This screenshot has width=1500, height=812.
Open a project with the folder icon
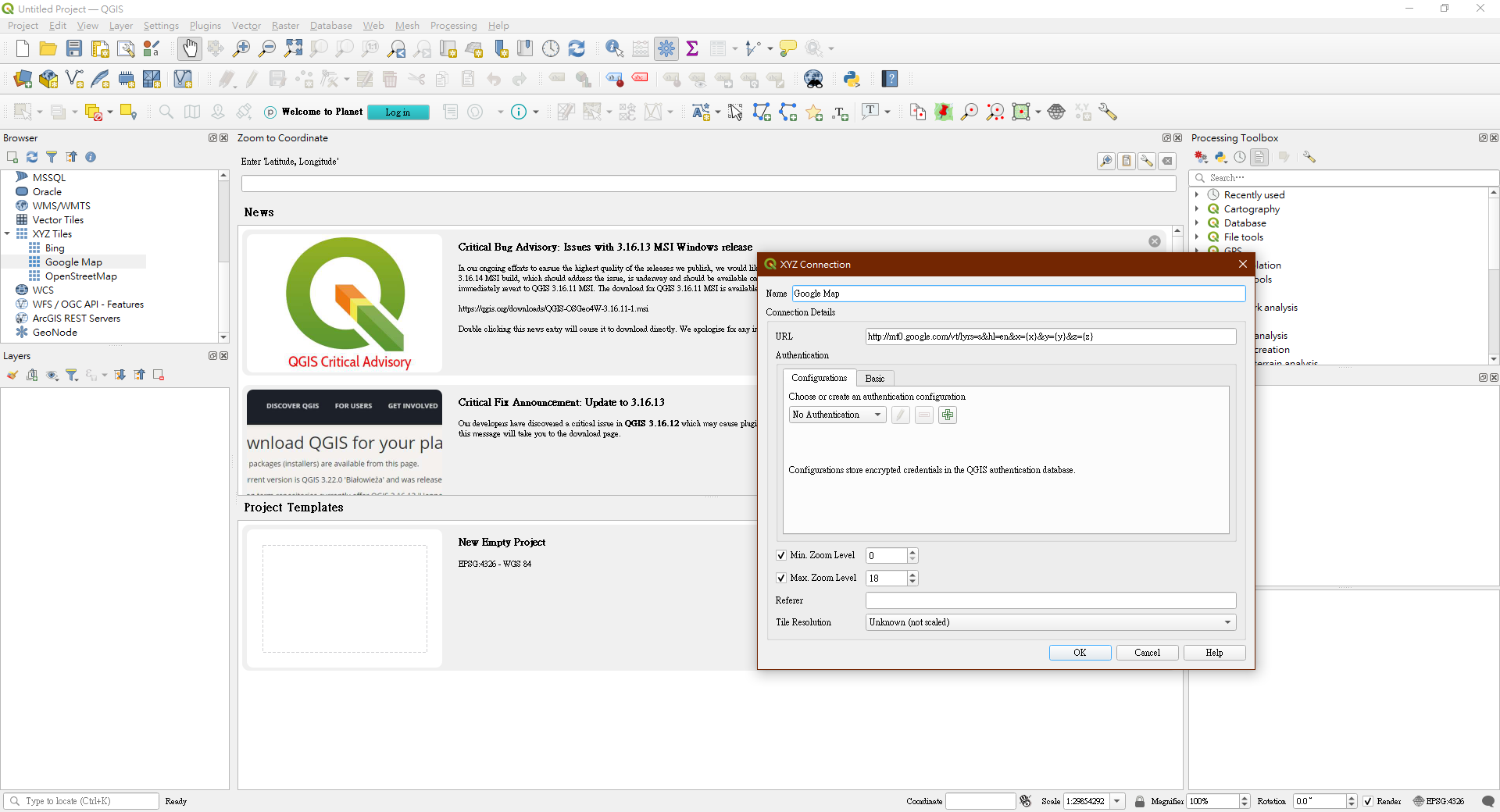(48, 48)
